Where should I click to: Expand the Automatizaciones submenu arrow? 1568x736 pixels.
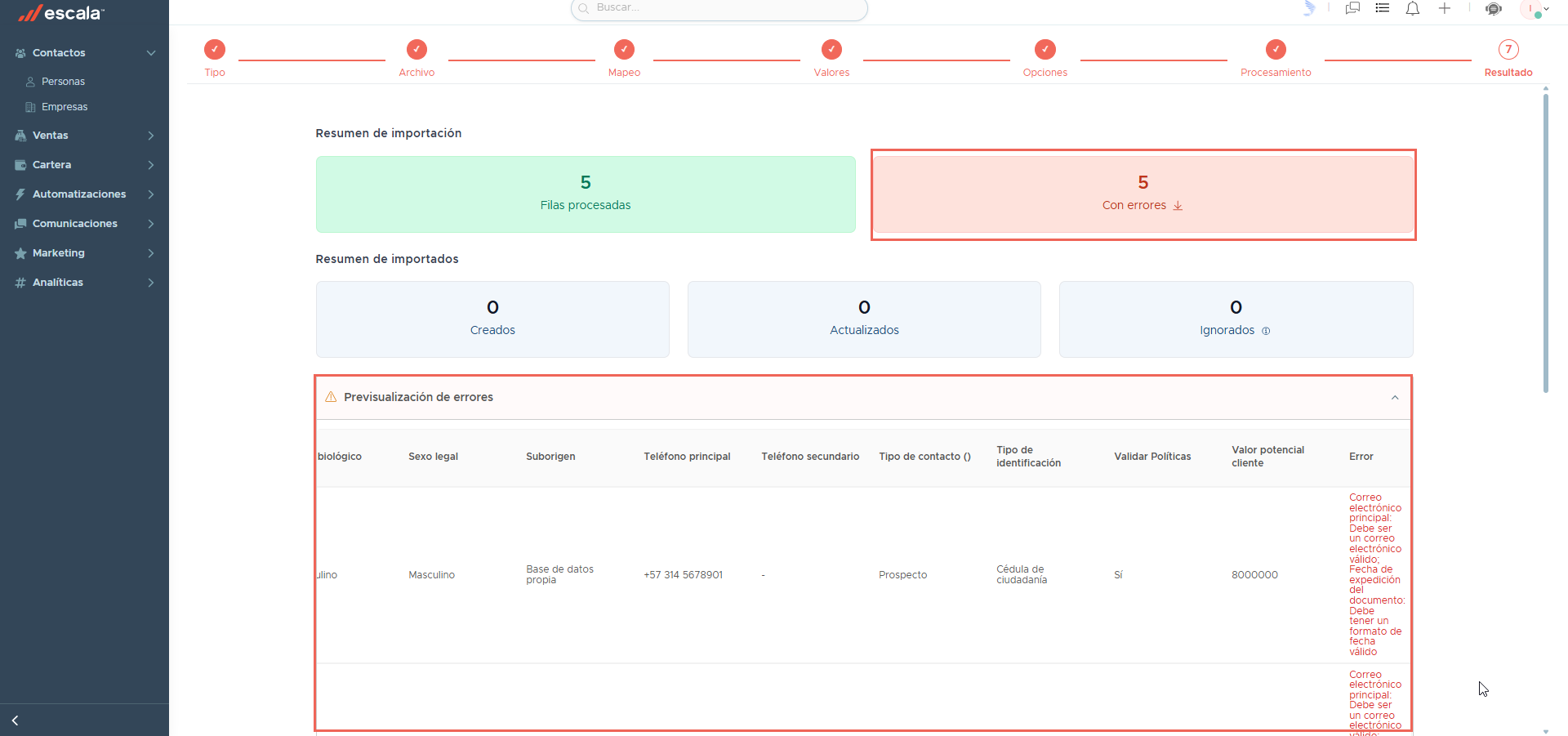coord(151,194)
